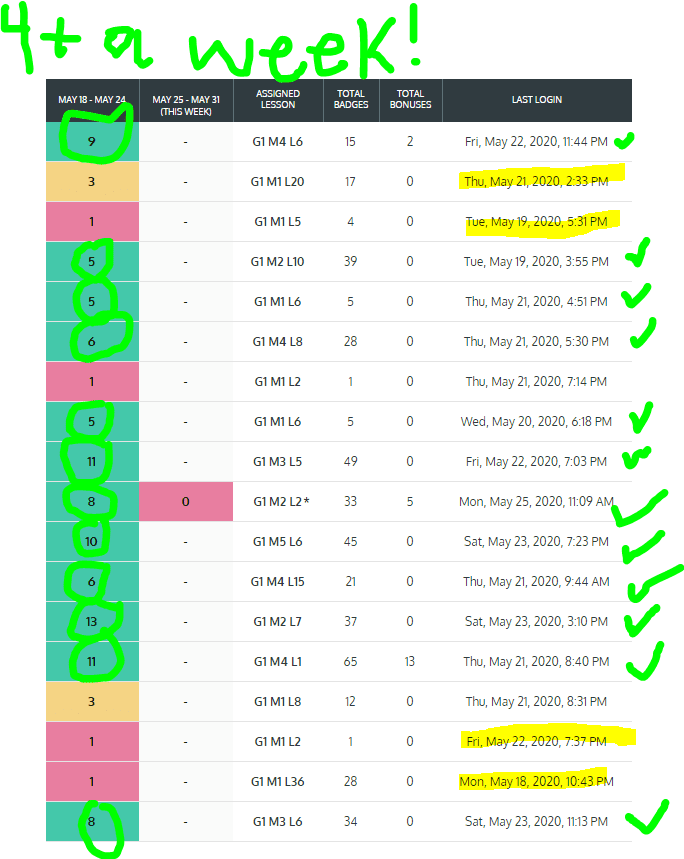The image size is (684, 859).
Task: Click the highlighted Tue, May 19, 5:31 PM login
Action: pos(539,222)
